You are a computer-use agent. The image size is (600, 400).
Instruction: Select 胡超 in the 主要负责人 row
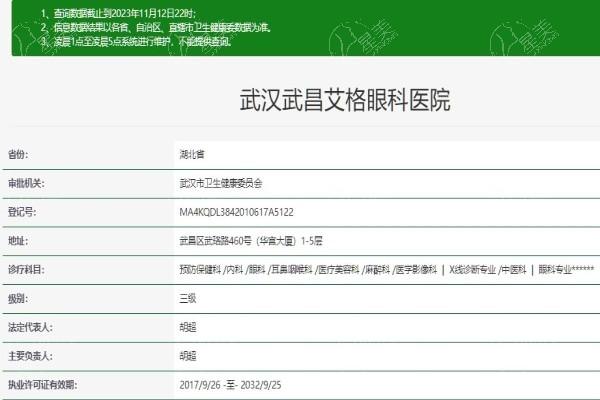pos(187,355)
